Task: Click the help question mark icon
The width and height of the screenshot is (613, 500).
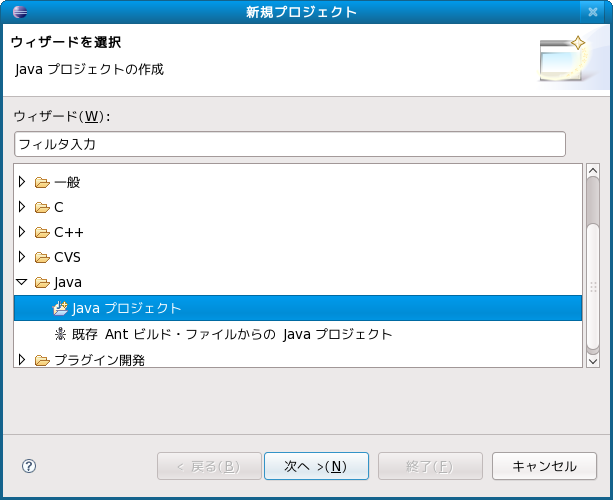Action: [x=29, y=466]
